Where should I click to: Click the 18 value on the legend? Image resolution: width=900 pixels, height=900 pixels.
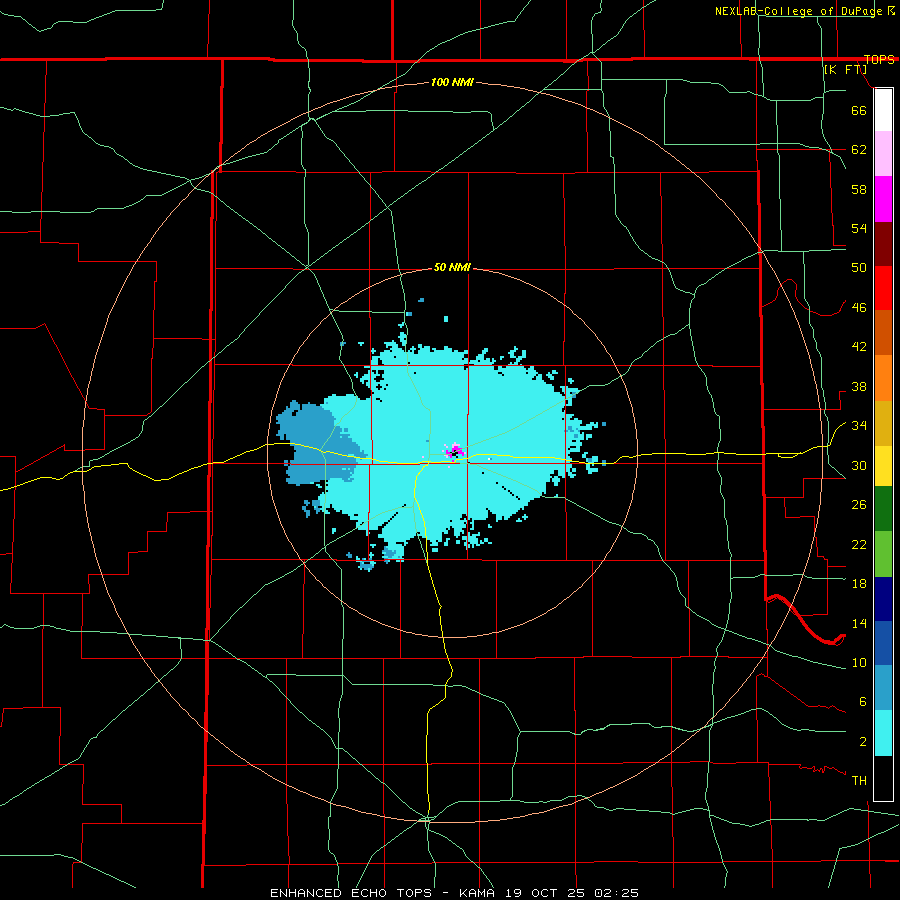tap(859, 583)
